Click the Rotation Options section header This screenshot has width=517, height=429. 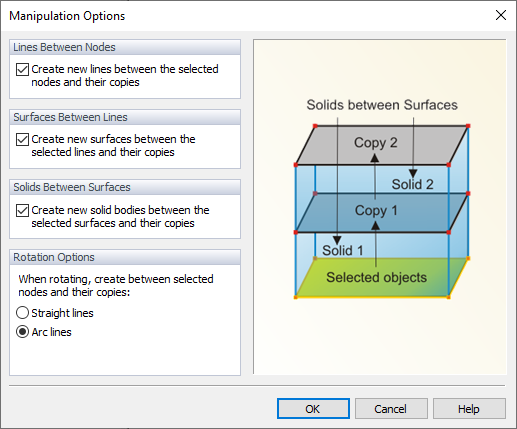(x=125, y=257)
